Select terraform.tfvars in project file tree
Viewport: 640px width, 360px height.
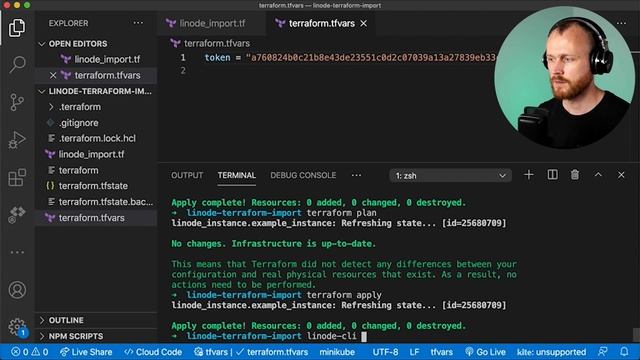click(x=91, y=218)
